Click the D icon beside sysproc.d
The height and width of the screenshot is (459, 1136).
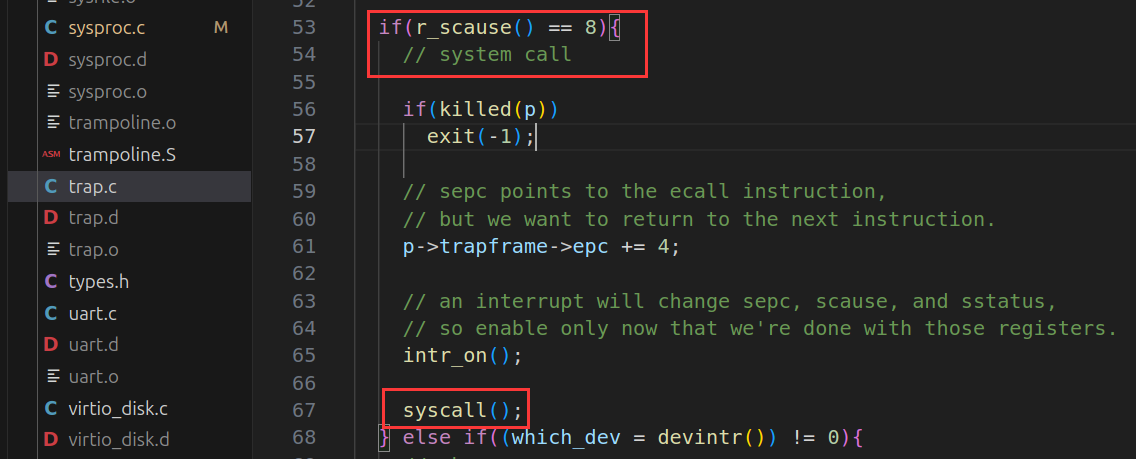click(51, 60)
